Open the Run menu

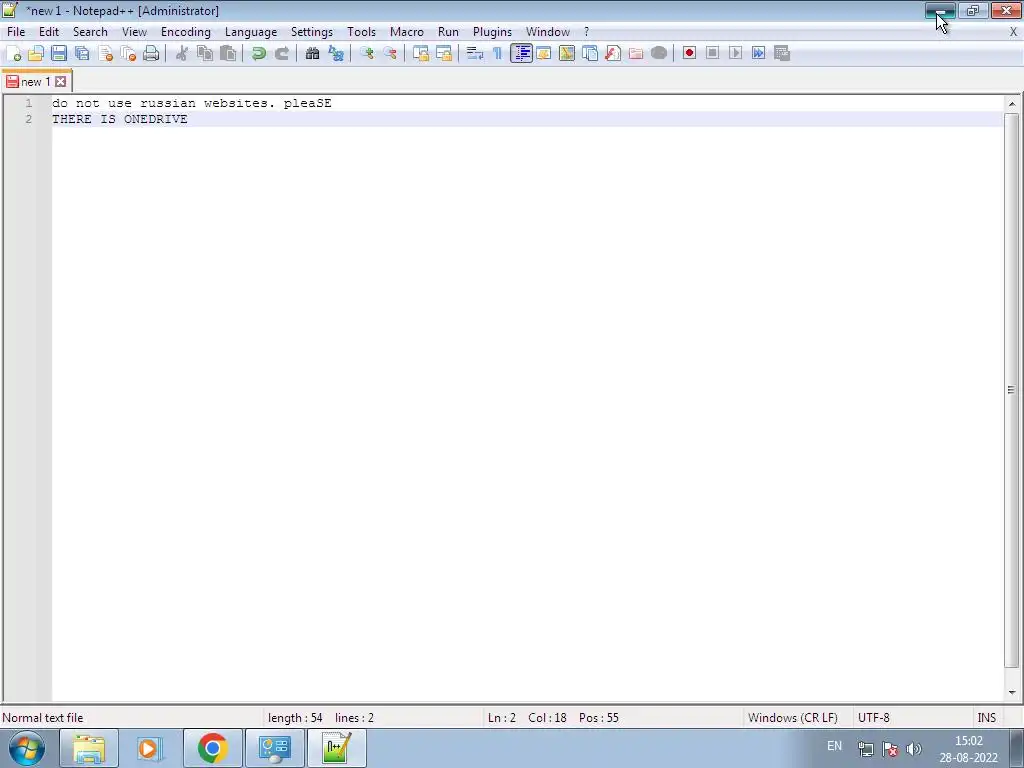448,32
